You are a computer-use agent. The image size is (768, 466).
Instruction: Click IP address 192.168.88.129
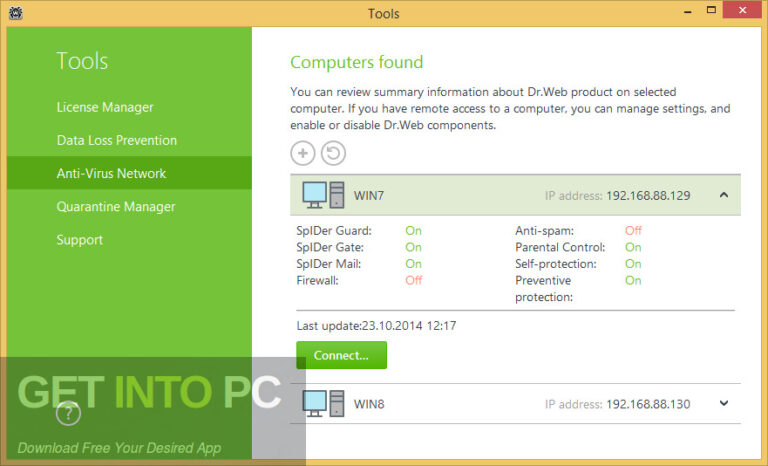[x=648, y=196]
